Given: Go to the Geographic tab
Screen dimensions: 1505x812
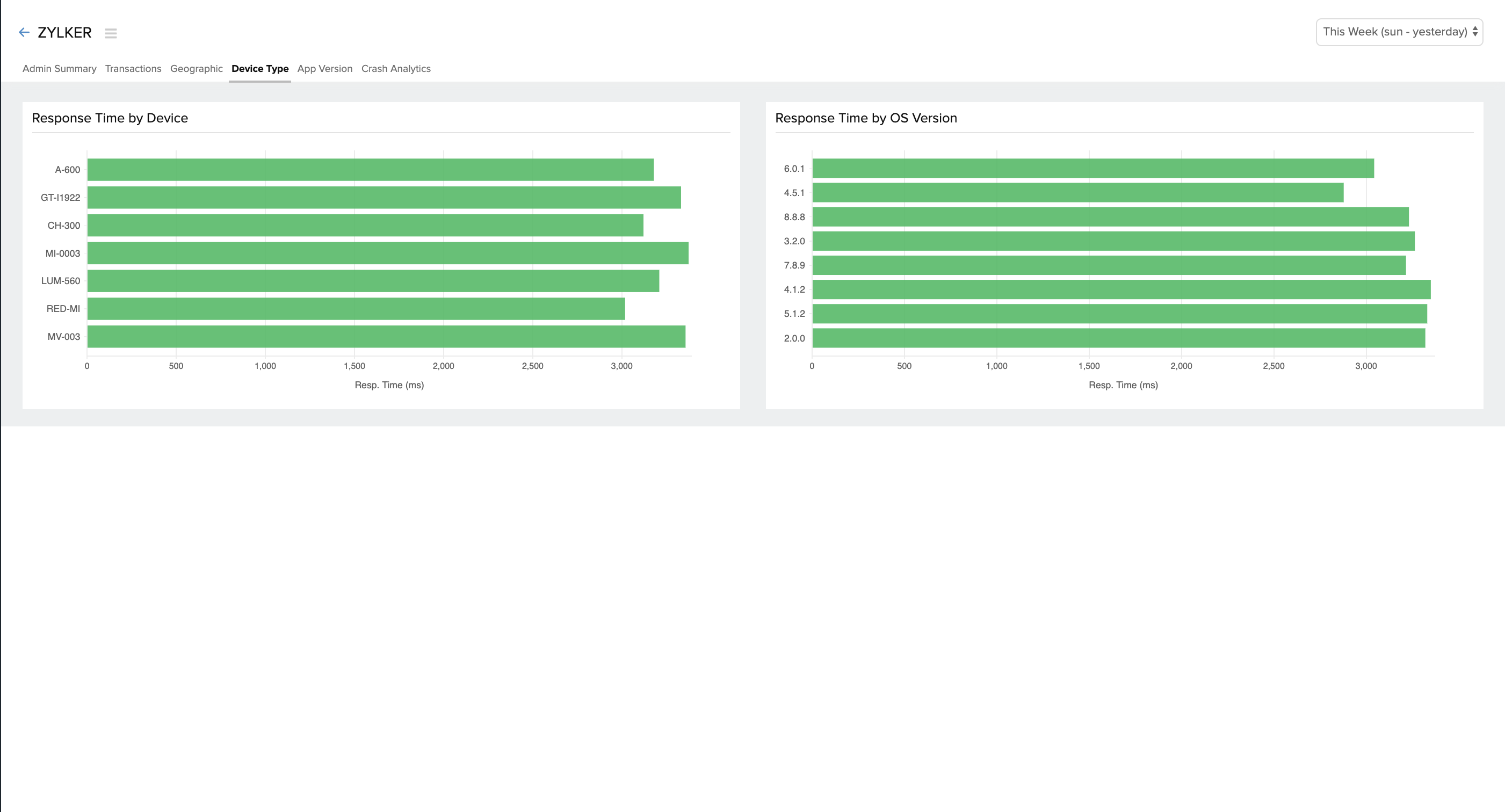Looking at the screenshot, I should point(196,68).
